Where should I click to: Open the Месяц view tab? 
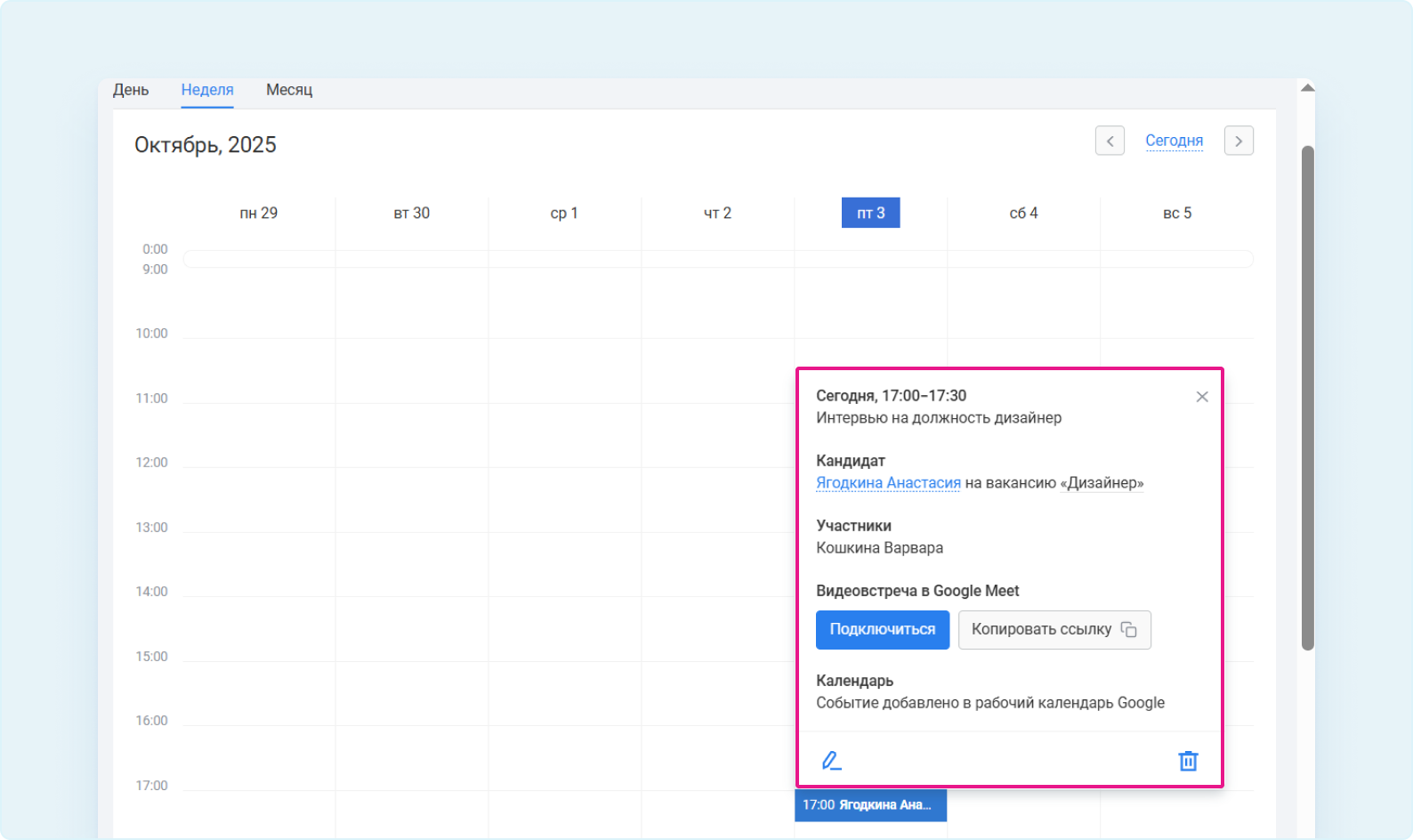click(x=289, y=90)
